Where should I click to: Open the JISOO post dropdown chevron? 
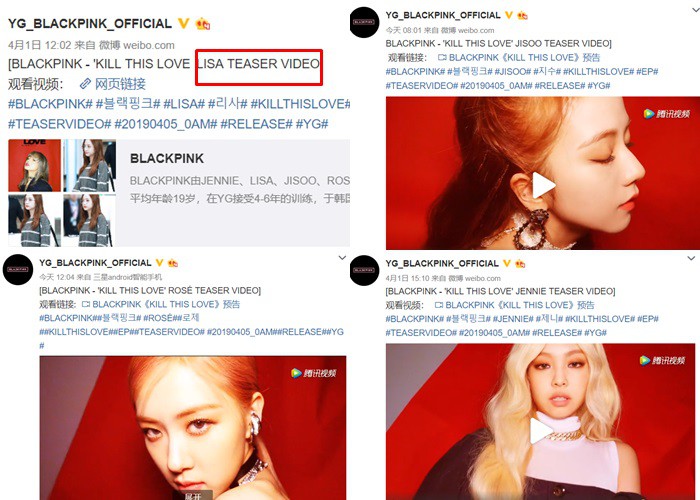coord(696,10)
